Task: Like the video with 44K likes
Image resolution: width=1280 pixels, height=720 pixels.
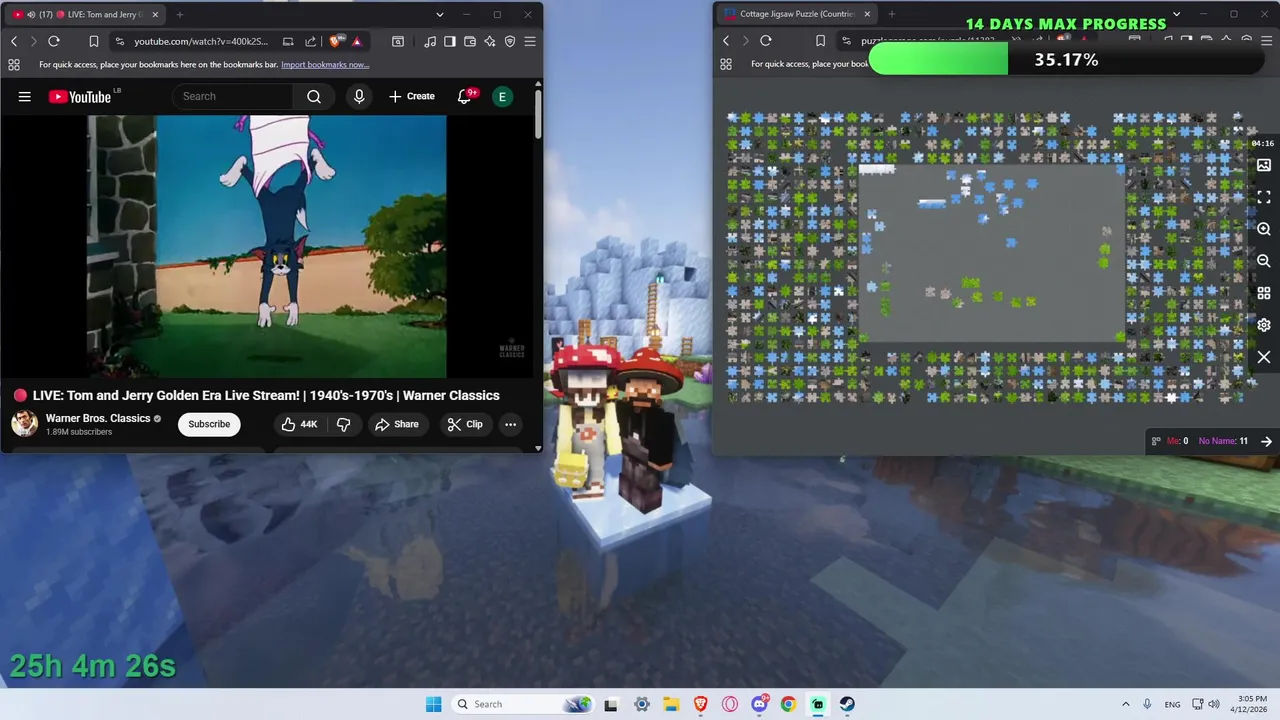Action: [299, 424]
